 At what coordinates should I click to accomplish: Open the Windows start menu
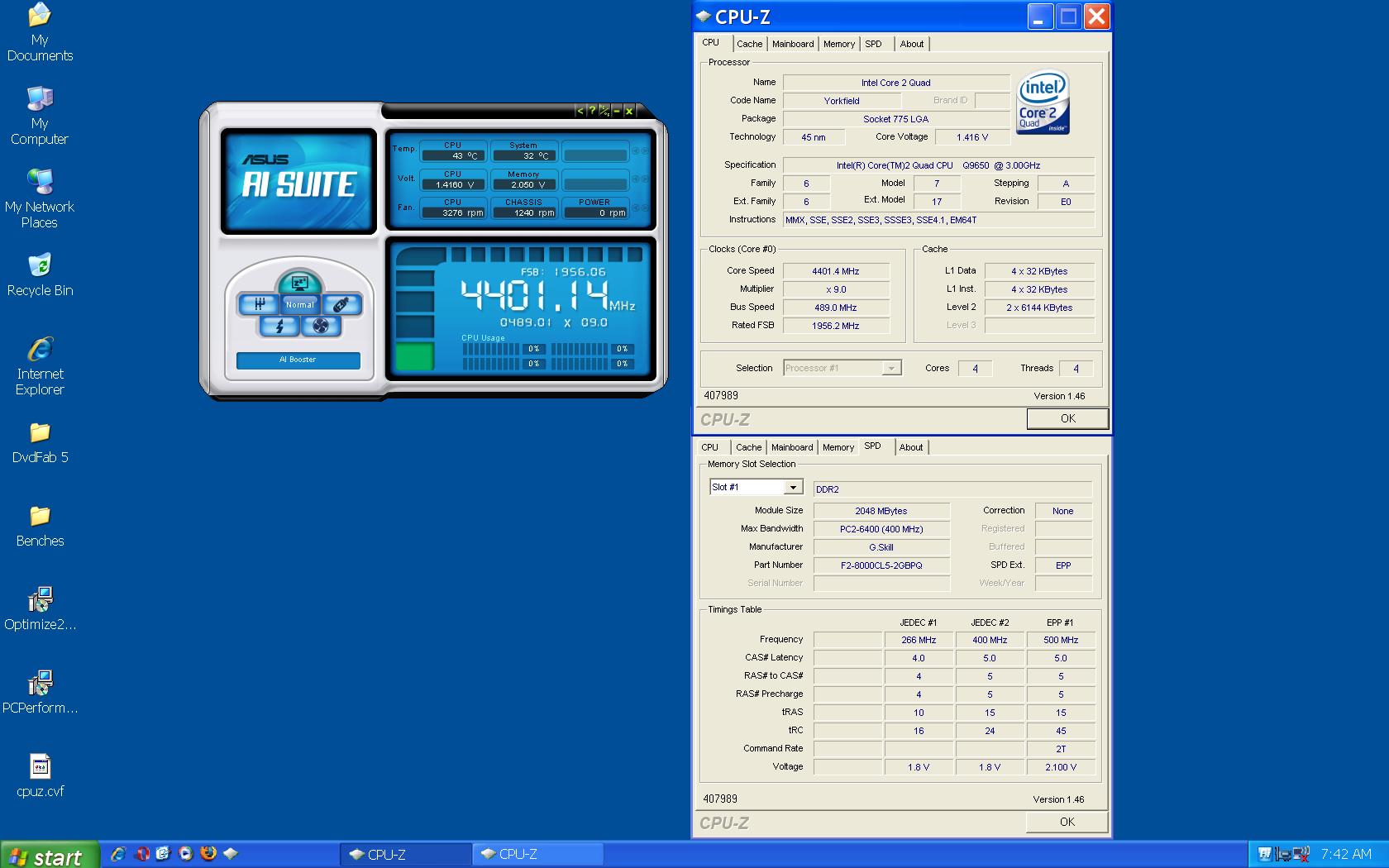50,856
